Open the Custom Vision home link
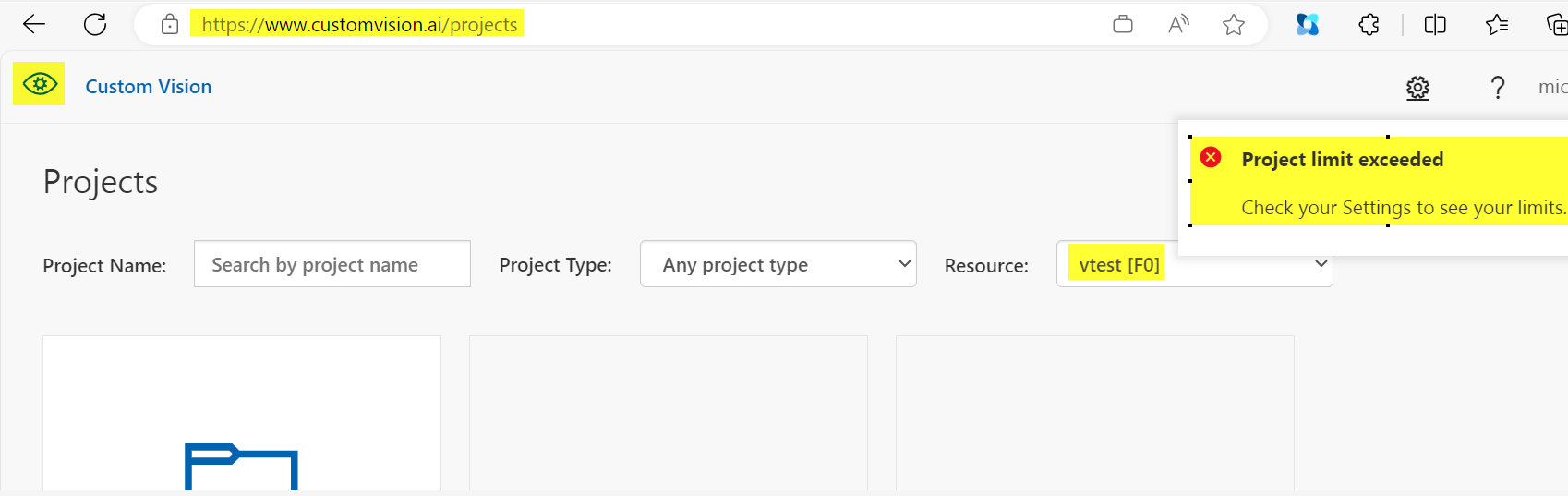This screenshot has width=1568, height=496. [x=149, y=87]
